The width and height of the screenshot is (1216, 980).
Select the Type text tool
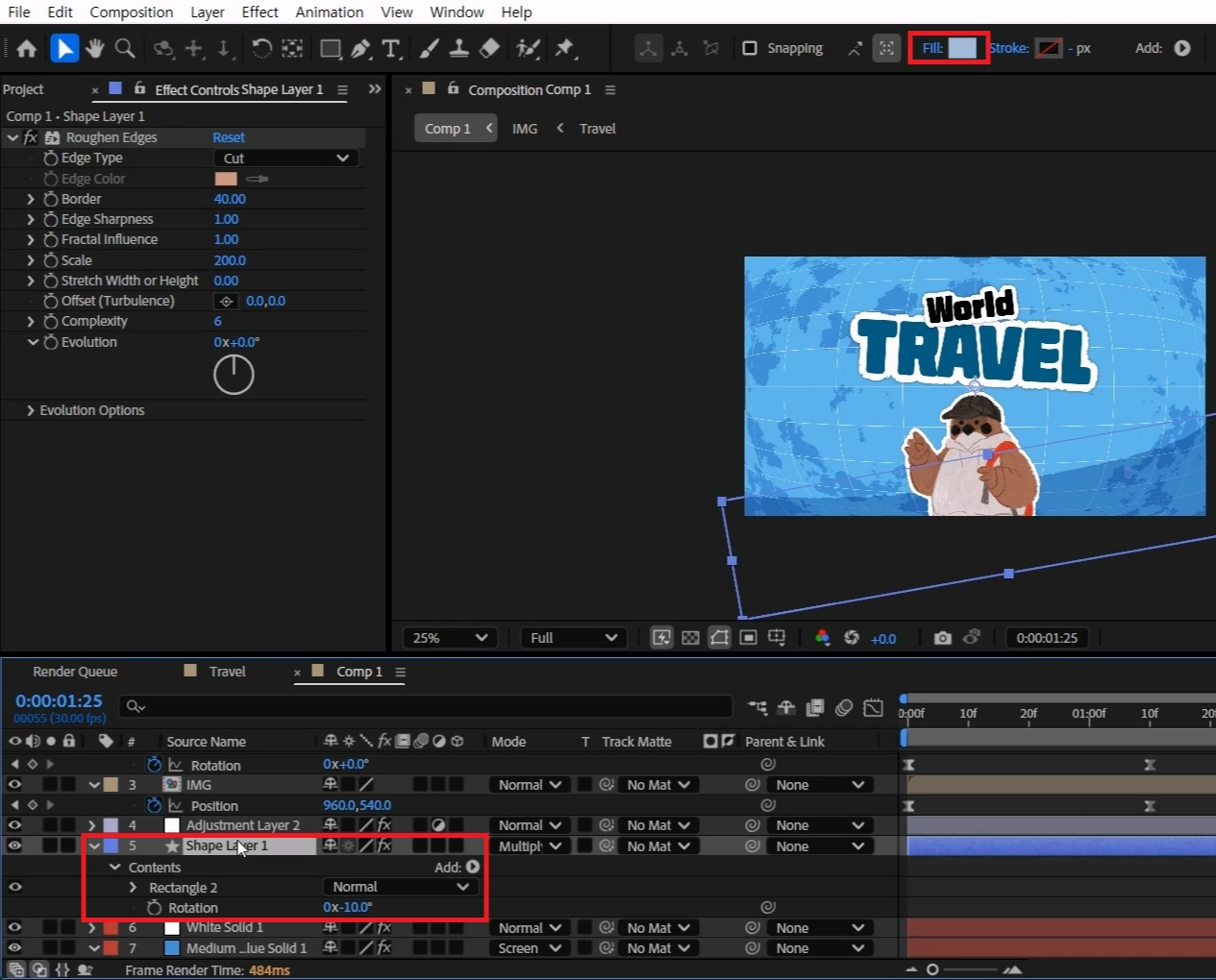coord(391,48)
